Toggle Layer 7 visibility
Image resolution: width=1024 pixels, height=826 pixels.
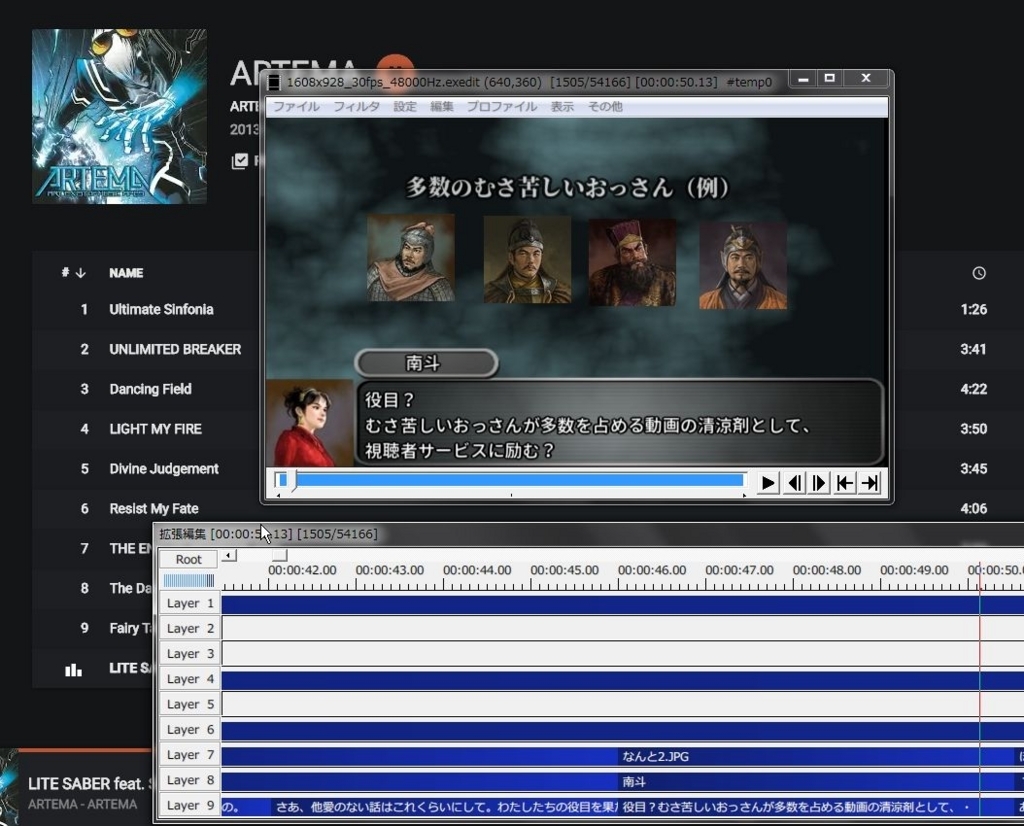(189, 755)
